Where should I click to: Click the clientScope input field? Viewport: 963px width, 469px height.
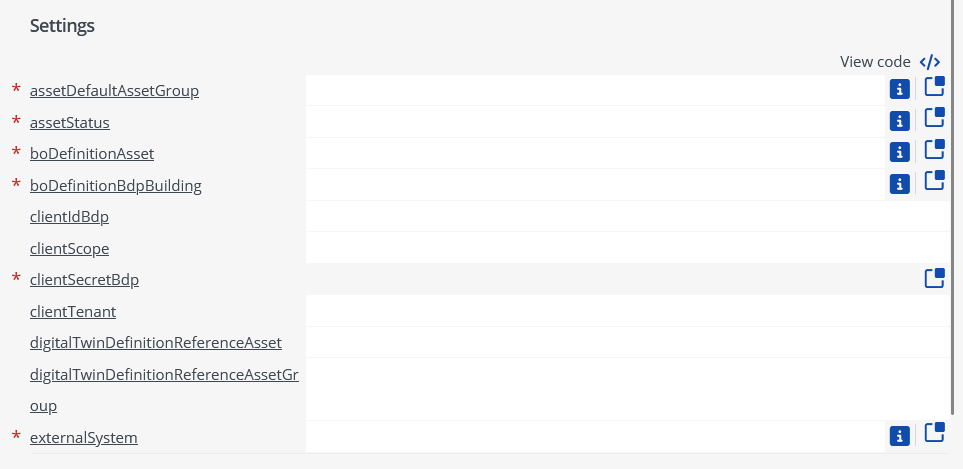[628, 247]
